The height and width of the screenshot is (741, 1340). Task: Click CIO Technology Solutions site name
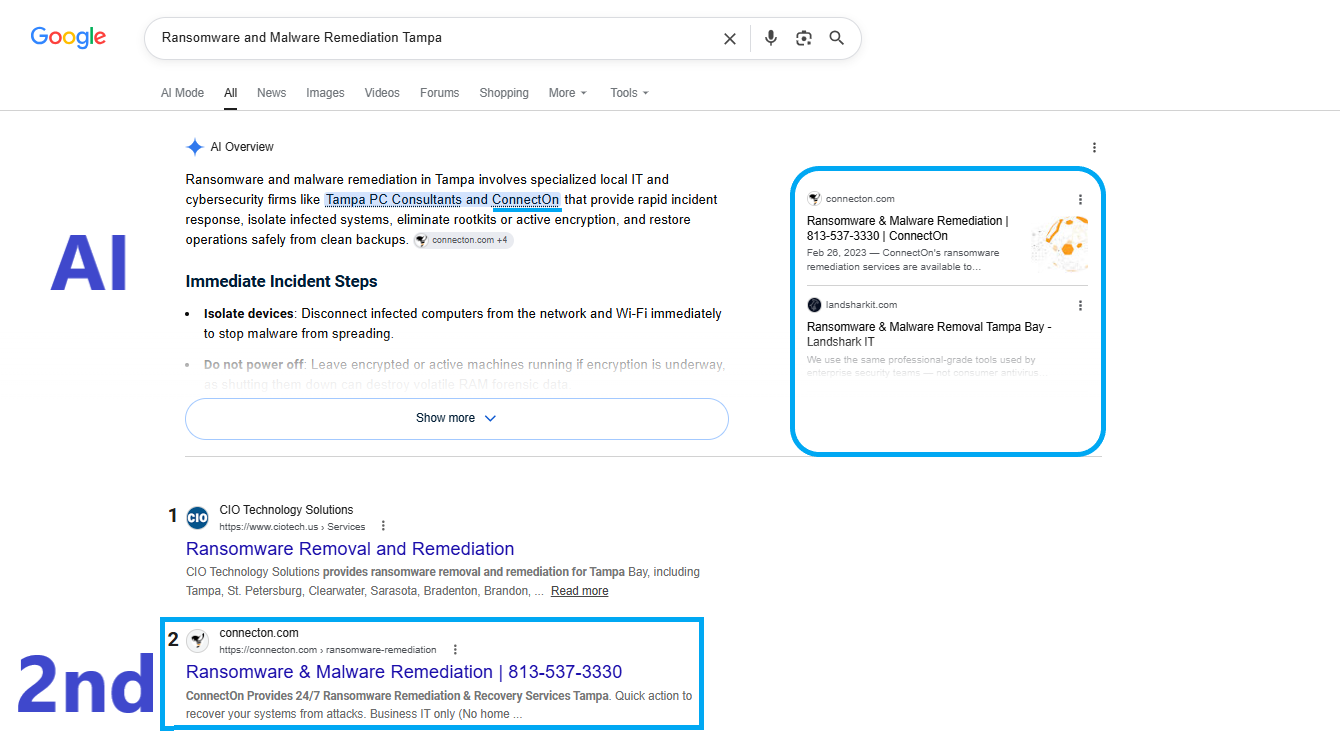coord(286,510)
